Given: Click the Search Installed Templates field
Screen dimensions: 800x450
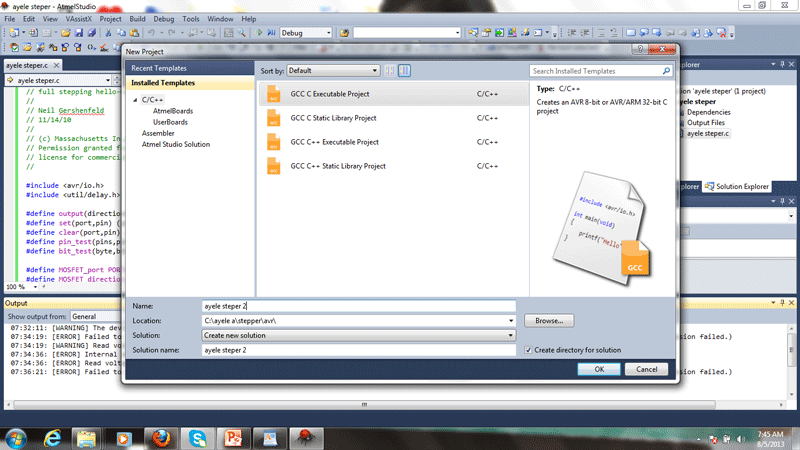Looking at the screenshot, I should pyautogui.click(x=596, y=71).
